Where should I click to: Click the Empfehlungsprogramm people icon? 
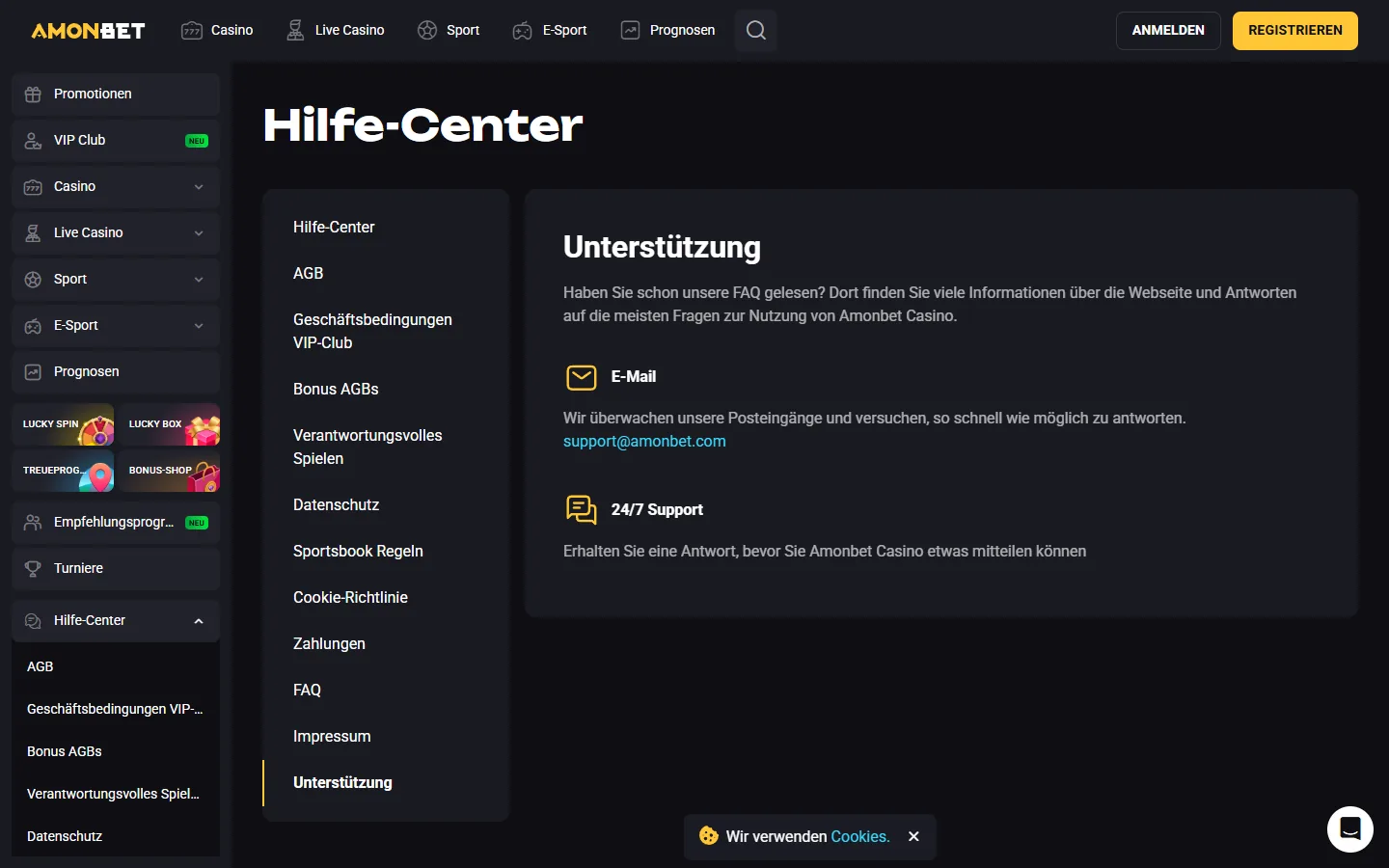click(x=33, y=522)
